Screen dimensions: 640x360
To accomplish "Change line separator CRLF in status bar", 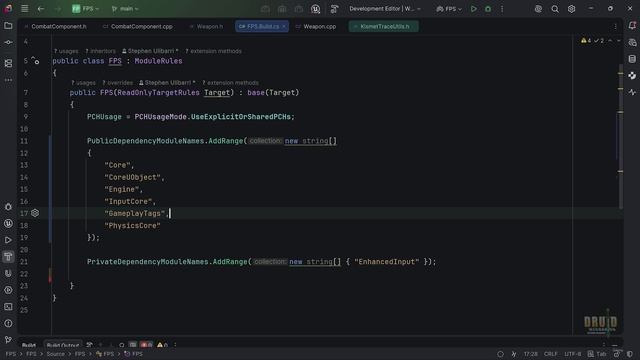I will pyautogui.click(x=551, y=354).
